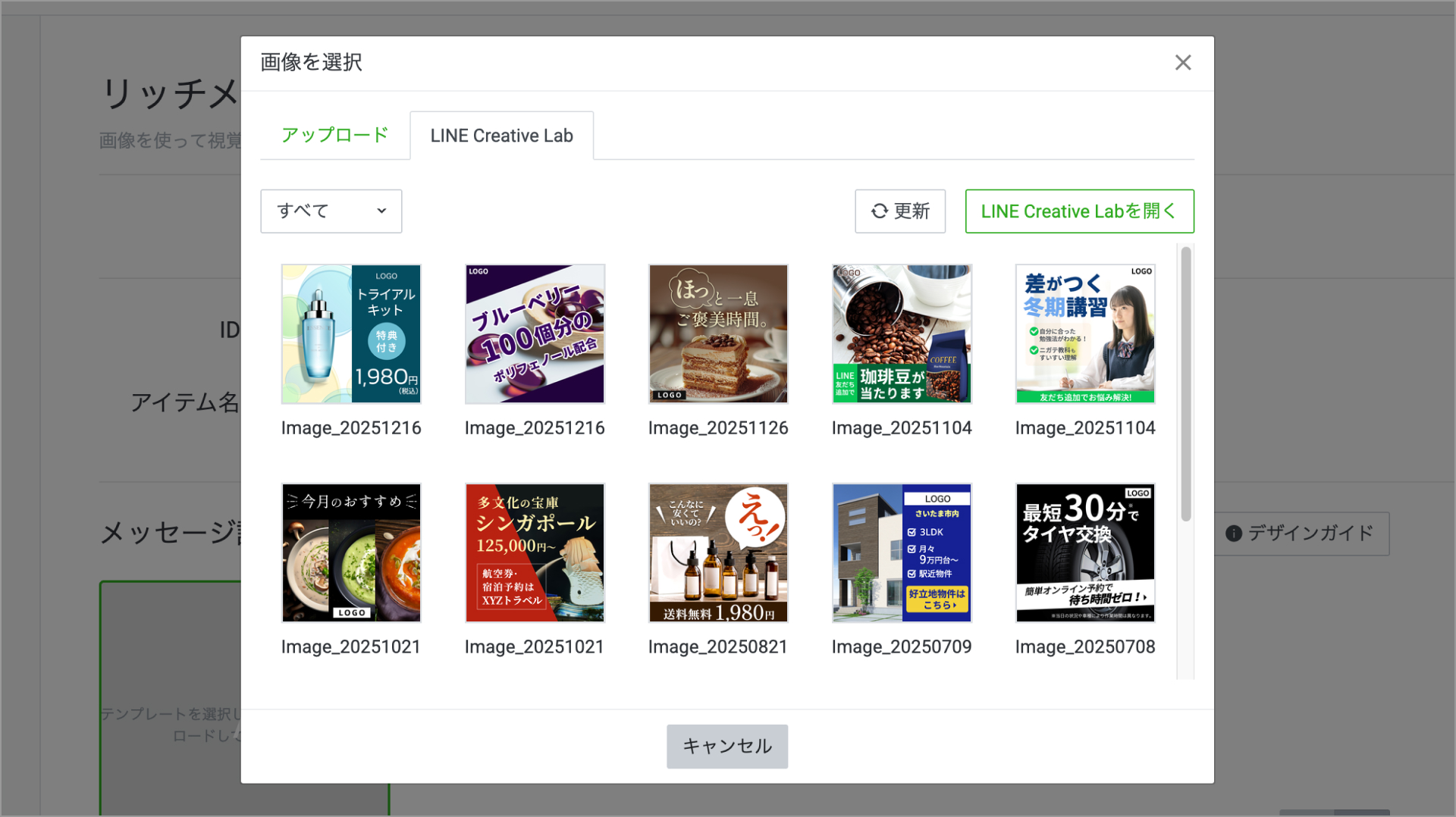Click the image list vertical scrollbar
The image size is (1456, 817).
click(x=1185, y=384)
